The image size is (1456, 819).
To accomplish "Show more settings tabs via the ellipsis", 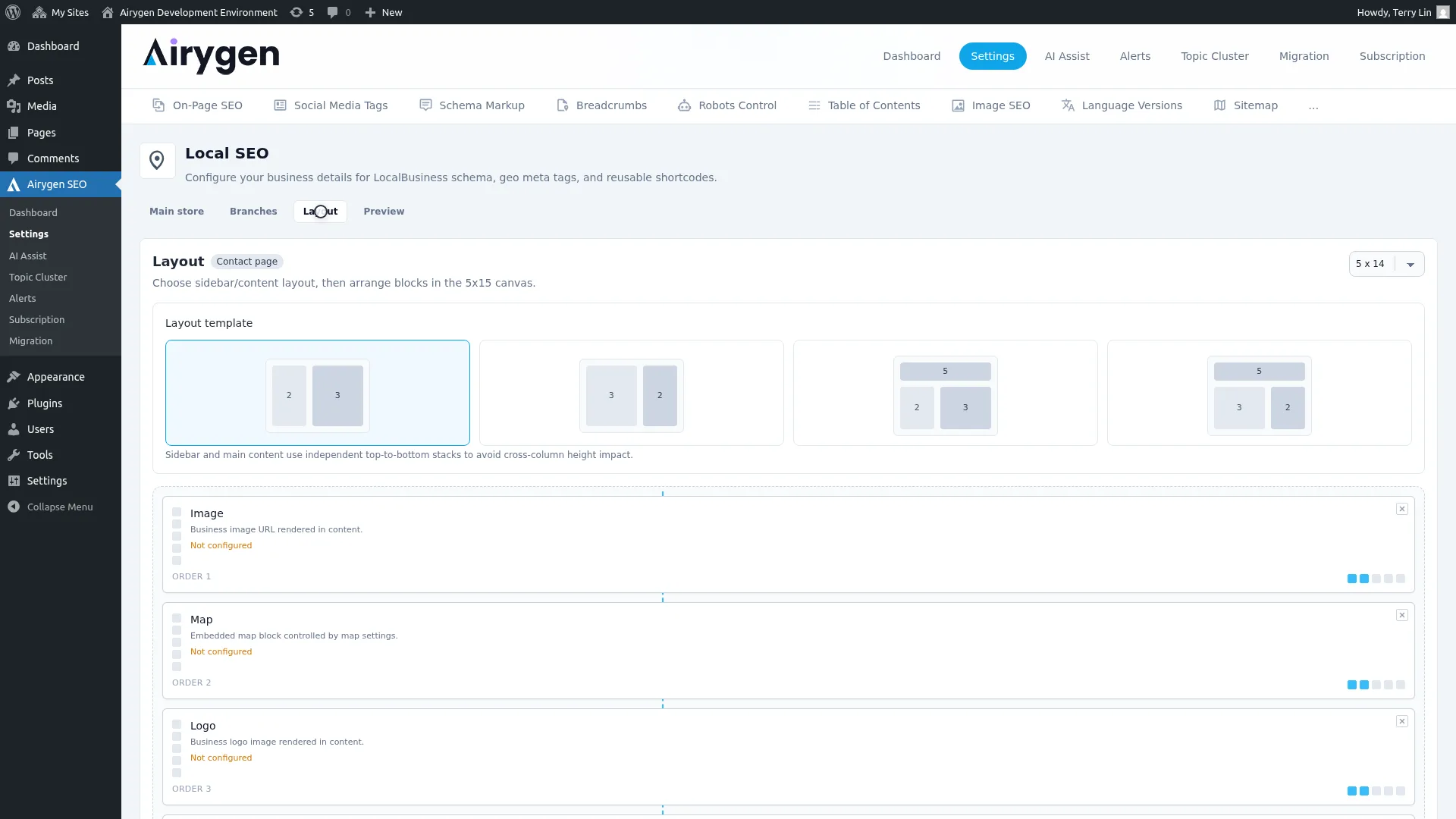I will pos(1313,105).
